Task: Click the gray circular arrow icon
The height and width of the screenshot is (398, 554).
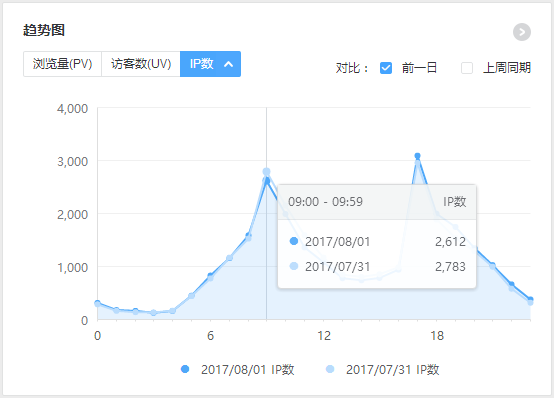Action: click(522, 32)
